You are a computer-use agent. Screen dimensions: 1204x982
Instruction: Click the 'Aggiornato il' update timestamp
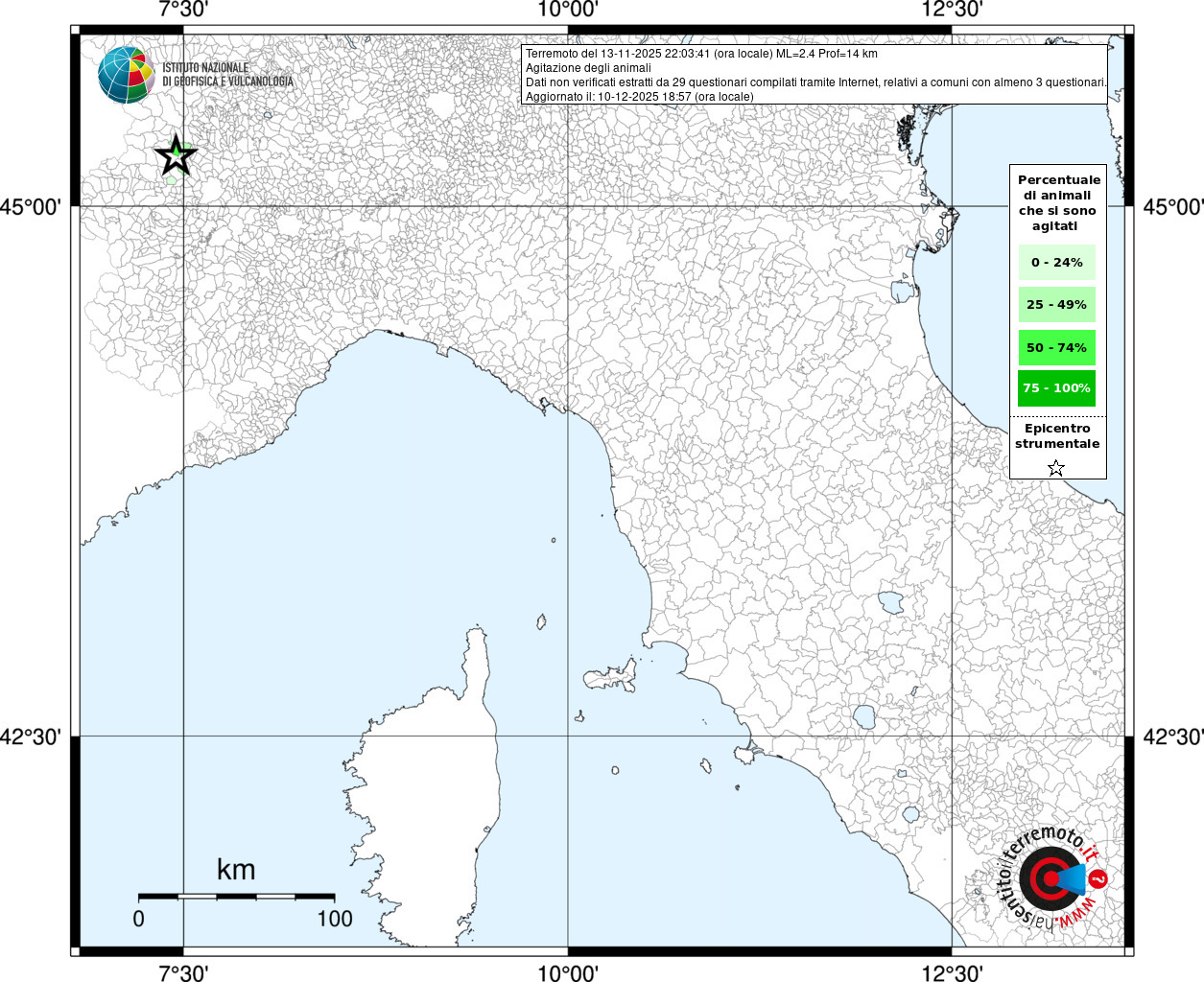click(640, 97)
